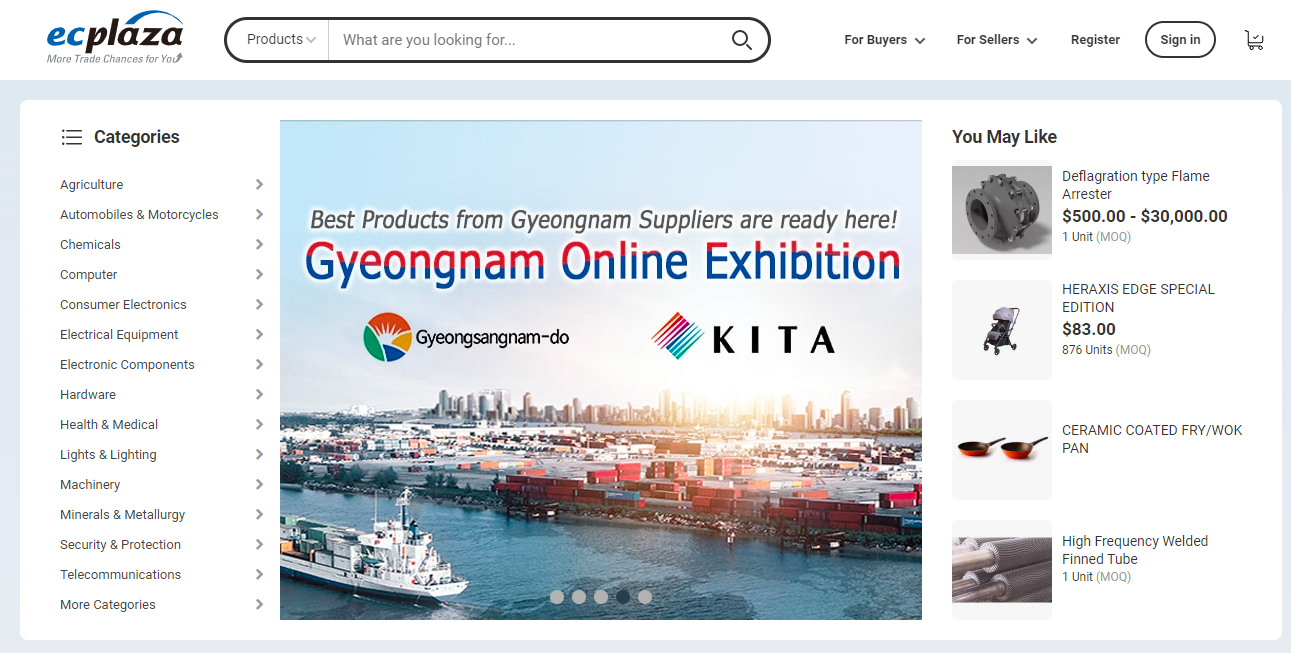Open the Products search type dropdown
Image resolution: width=1291 pixels, height=653 pixels.
281,40
